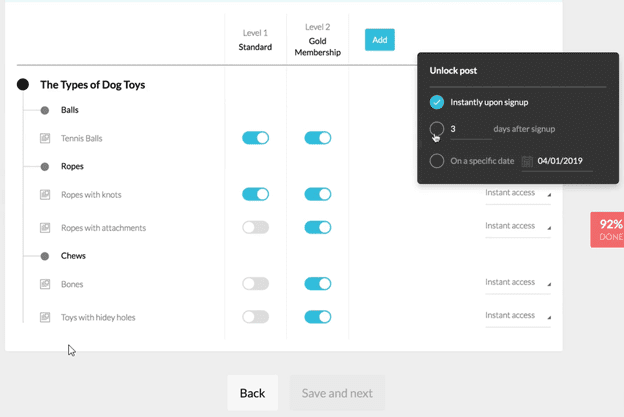This screenshot has height=417, width=624.
Task: Enable Standard access for Ropes with attachments
Action: coord(255,228)
